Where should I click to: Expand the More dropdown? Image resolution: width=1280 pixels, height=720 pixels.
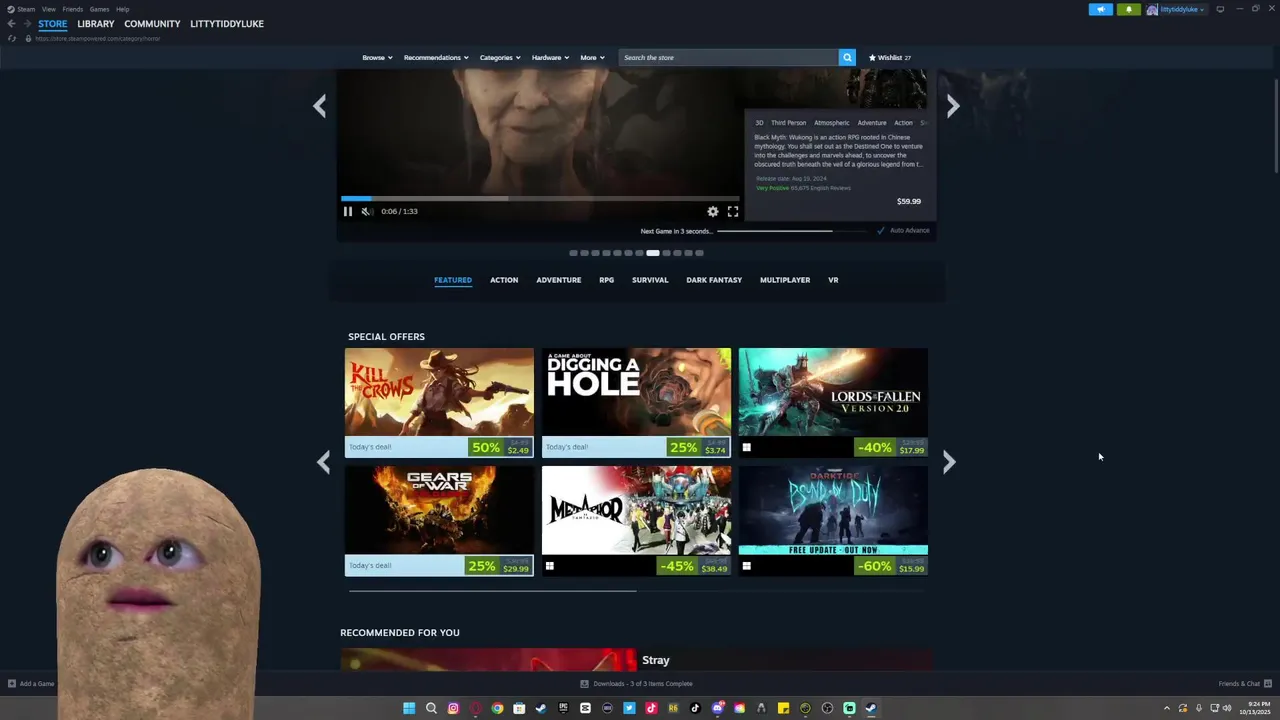tap(592, 57)
